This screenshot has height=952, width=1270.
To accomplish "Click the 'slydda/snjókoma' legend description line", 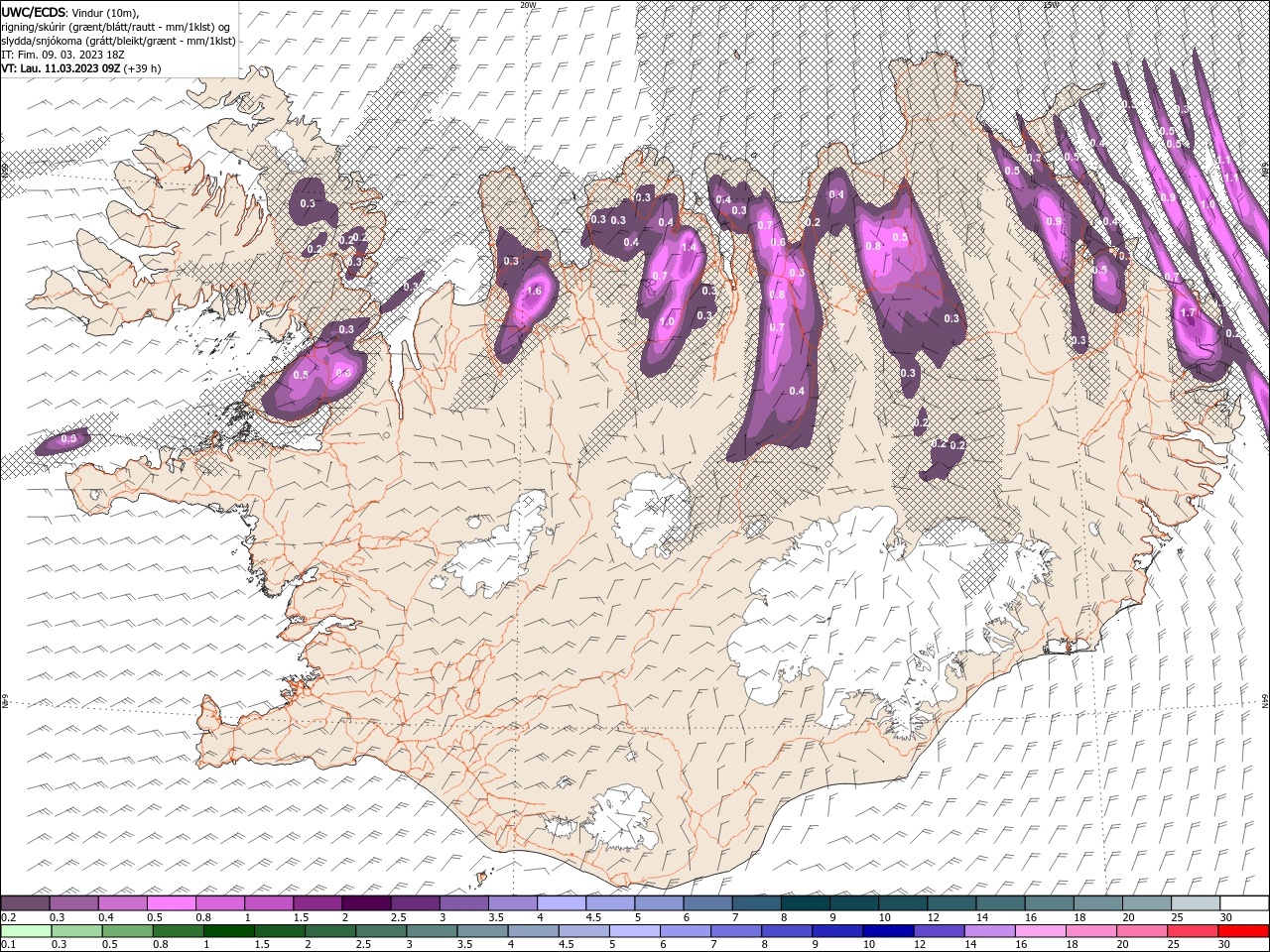I will pyautogui.click(x=118, y=41).
